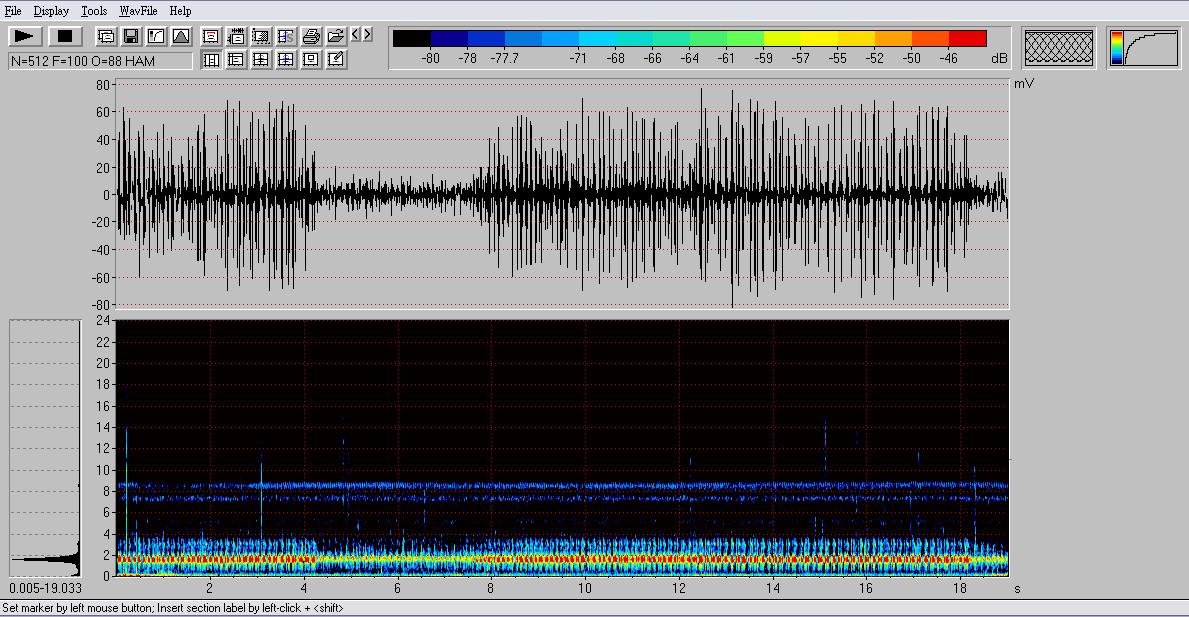The image size is (1189, 617).
Task: Open the WavFile menu
Action: 138,11
